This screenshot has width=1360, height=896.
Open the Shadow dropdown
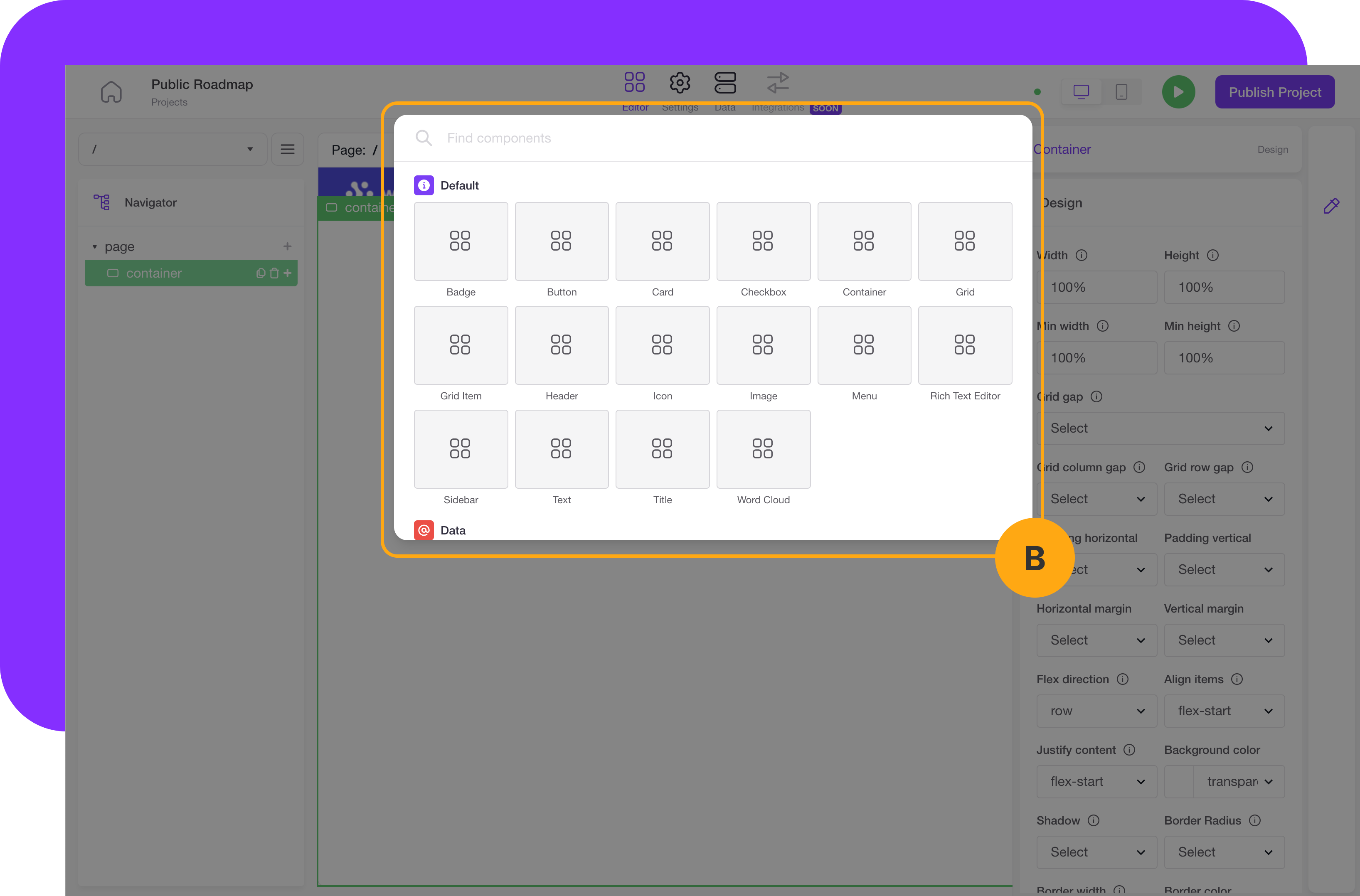pyautogui.click(x=1096, y=853)
